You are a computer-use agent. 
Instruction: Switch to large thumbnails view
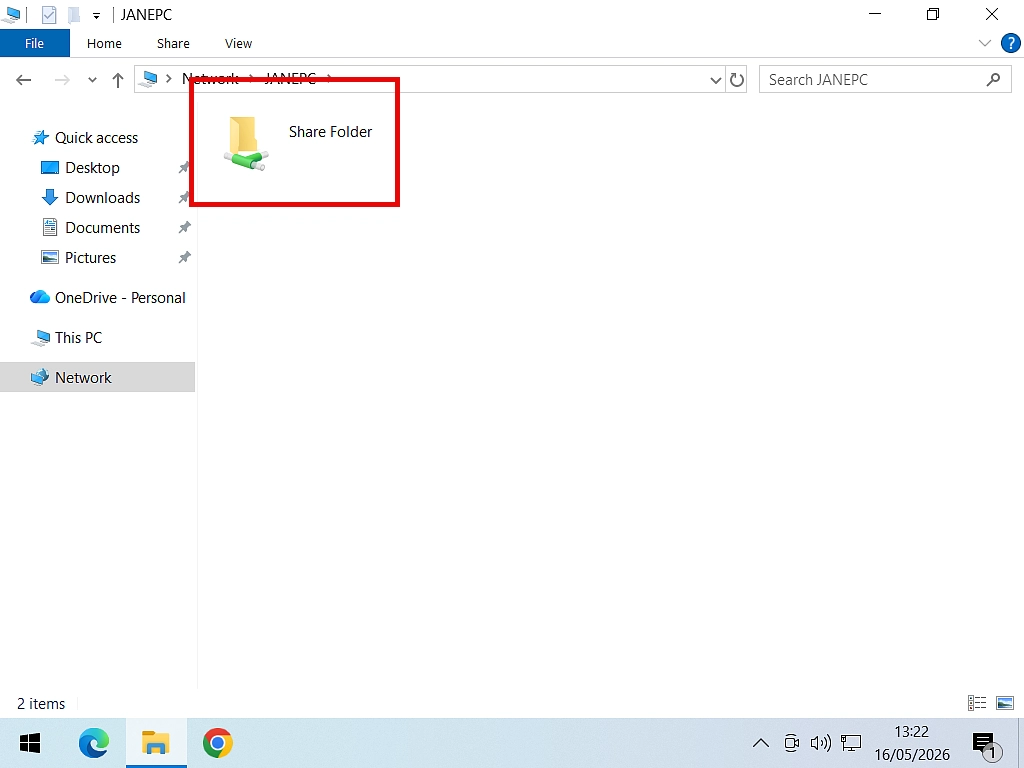[1004, 703]
